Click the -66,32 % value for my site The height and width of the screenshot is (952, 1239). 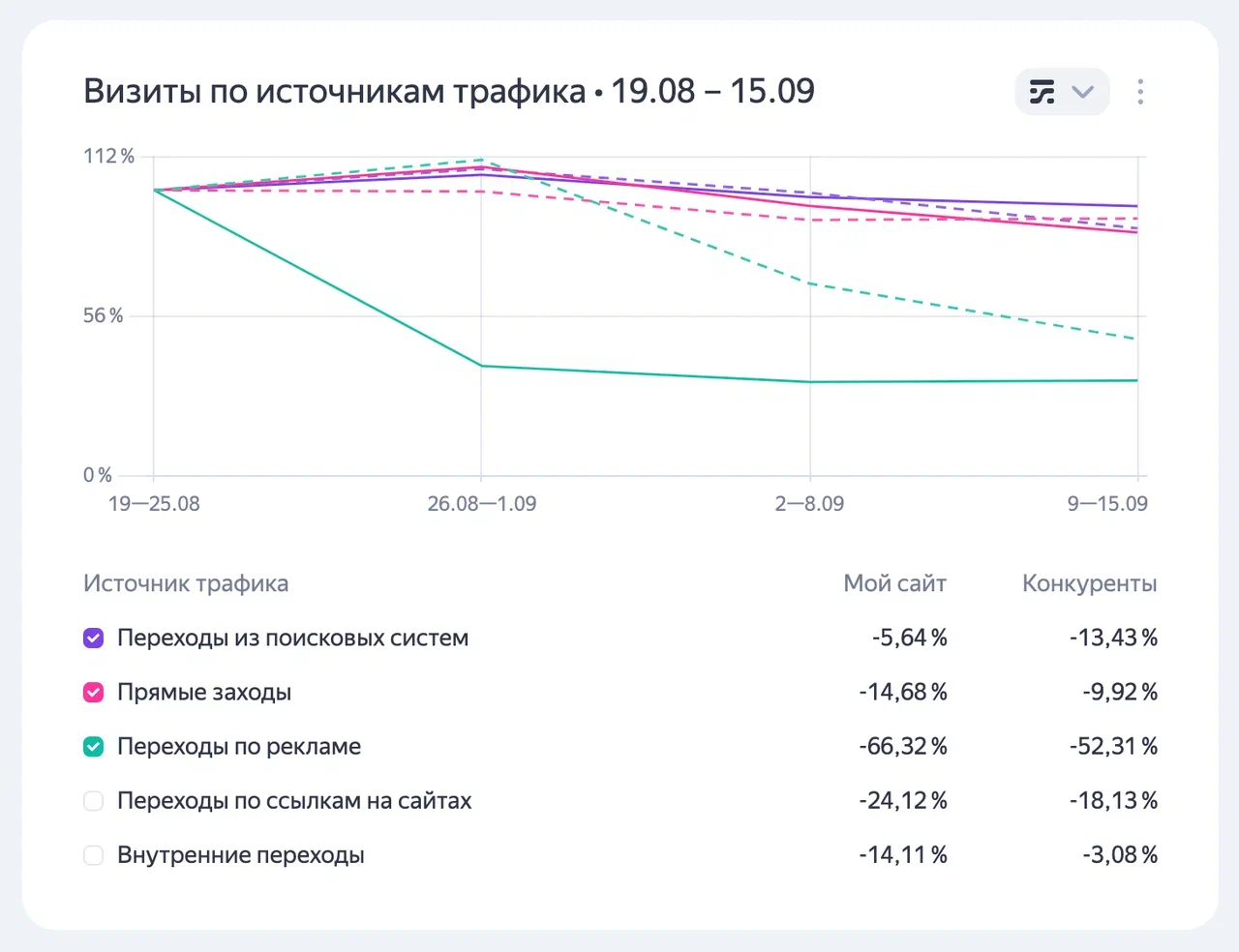[903, 747]
